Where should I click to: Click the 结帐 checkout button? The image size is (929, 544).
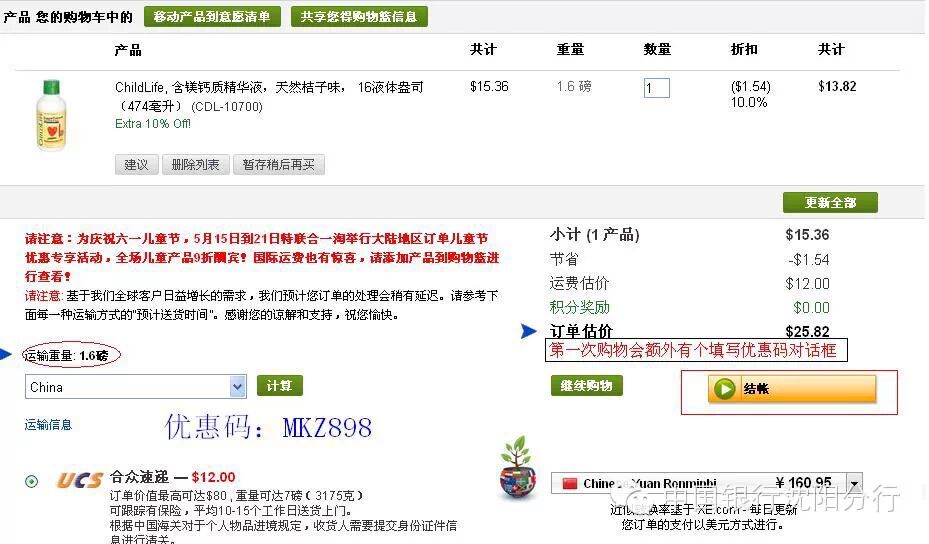point(792,389)
